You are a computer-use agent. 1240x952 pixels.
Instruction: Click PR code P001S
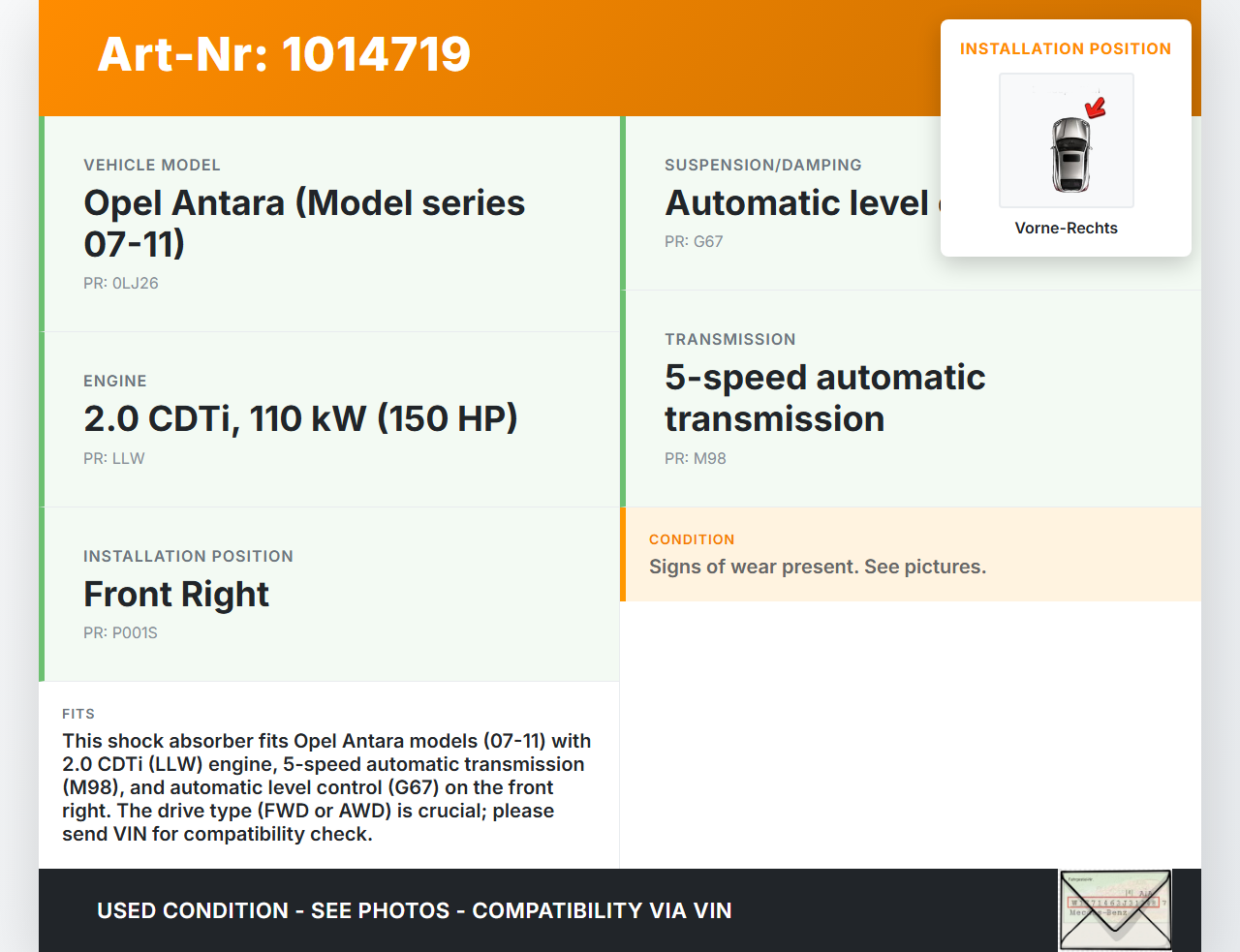coord(120,632)
